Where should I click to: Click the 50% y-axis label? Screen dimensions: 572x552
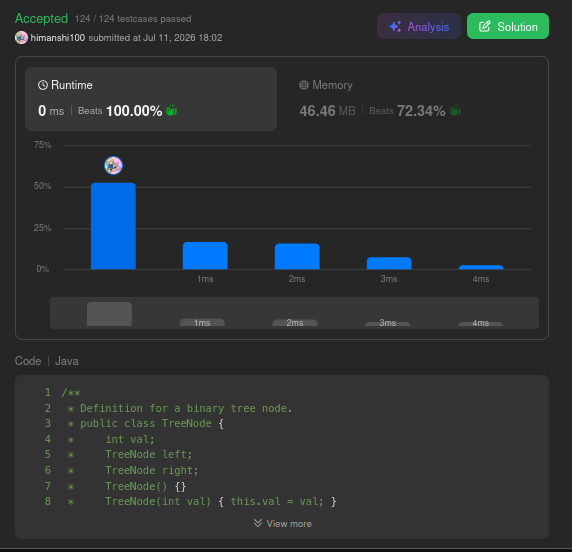(43, 186)
